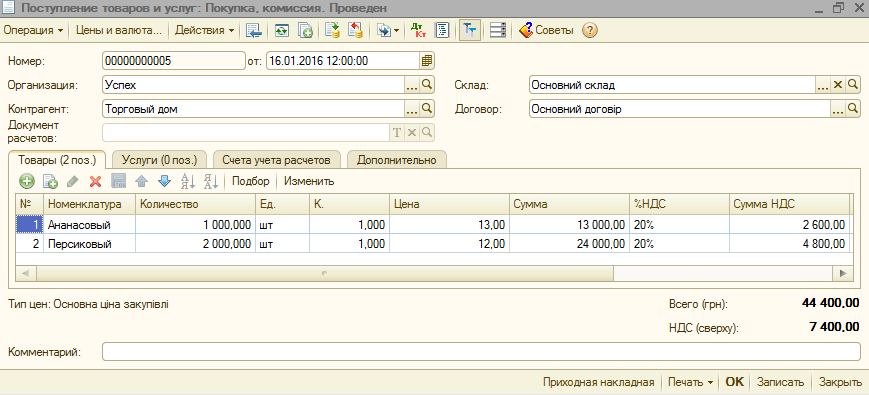This screenshot has width=869, height=395.
Task: Select sum cell 24 000,00
Action: pyautogui.click(x=570, y=244)
